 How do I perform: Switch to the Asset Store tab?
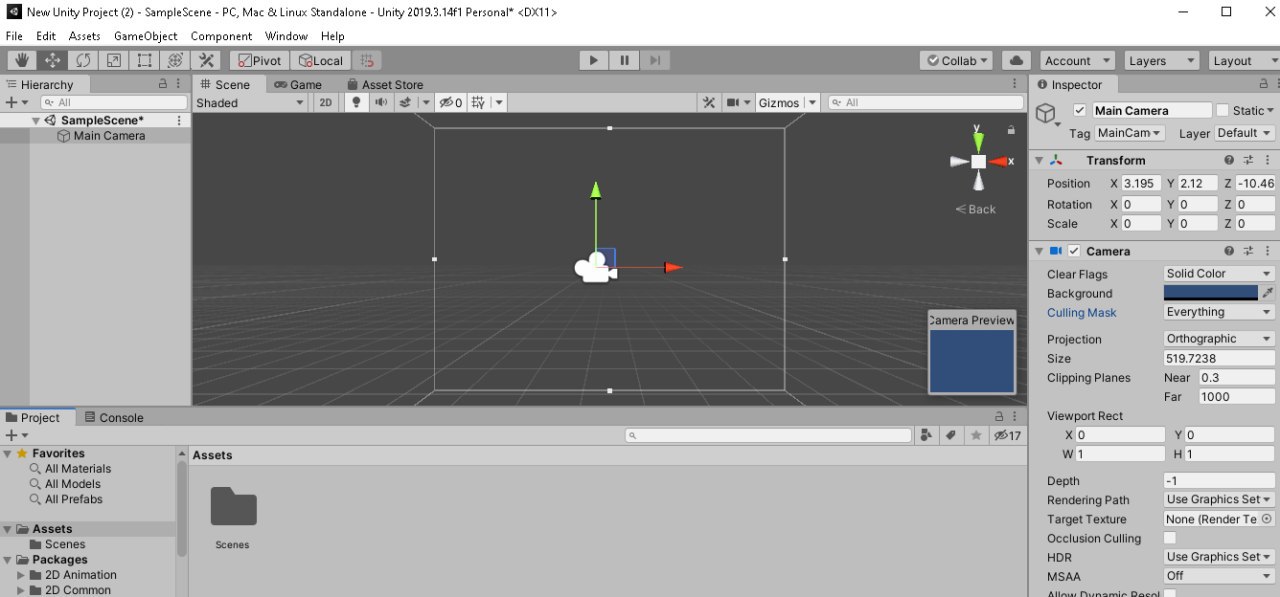384,85
